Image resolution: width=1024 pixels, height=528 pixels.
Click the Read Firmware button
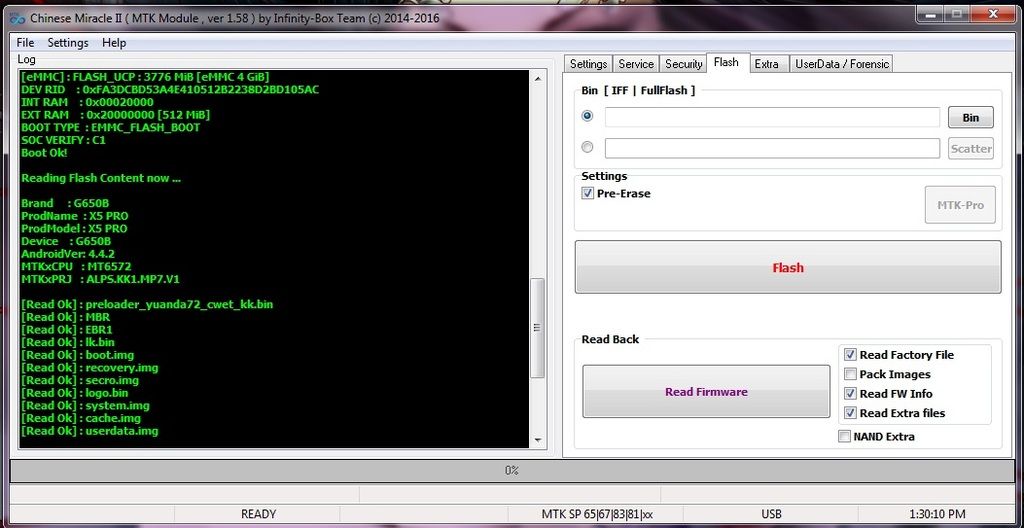[x=706, y=392]
